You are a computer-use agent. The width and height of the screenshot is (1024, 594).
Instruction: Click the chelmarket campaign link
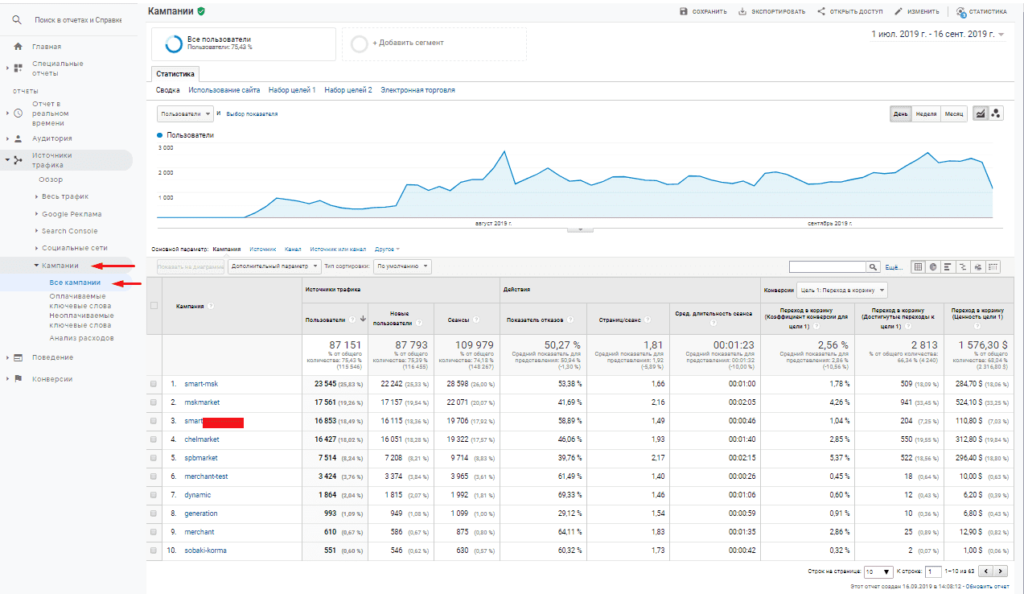[x=201, y=439]
